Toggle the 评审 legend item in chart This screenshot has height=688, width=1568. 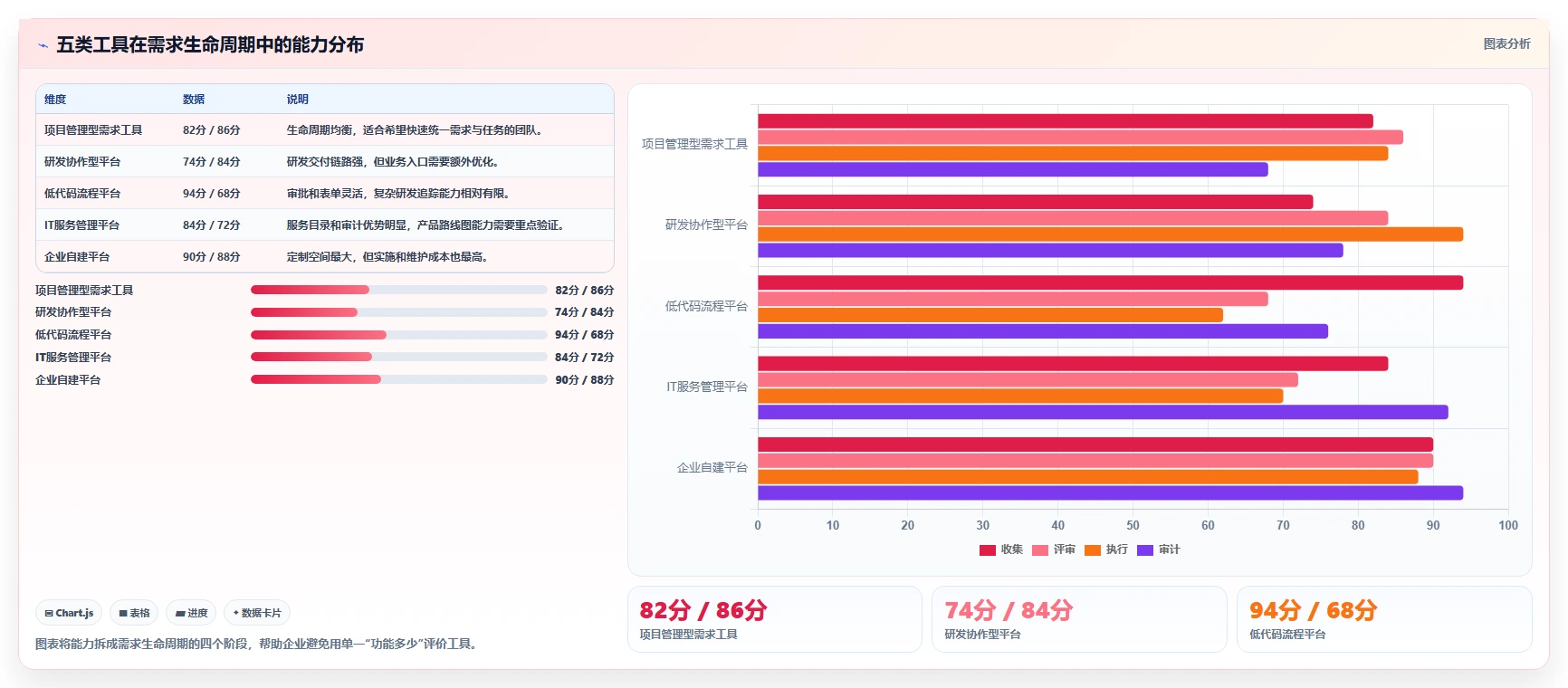1054,549
